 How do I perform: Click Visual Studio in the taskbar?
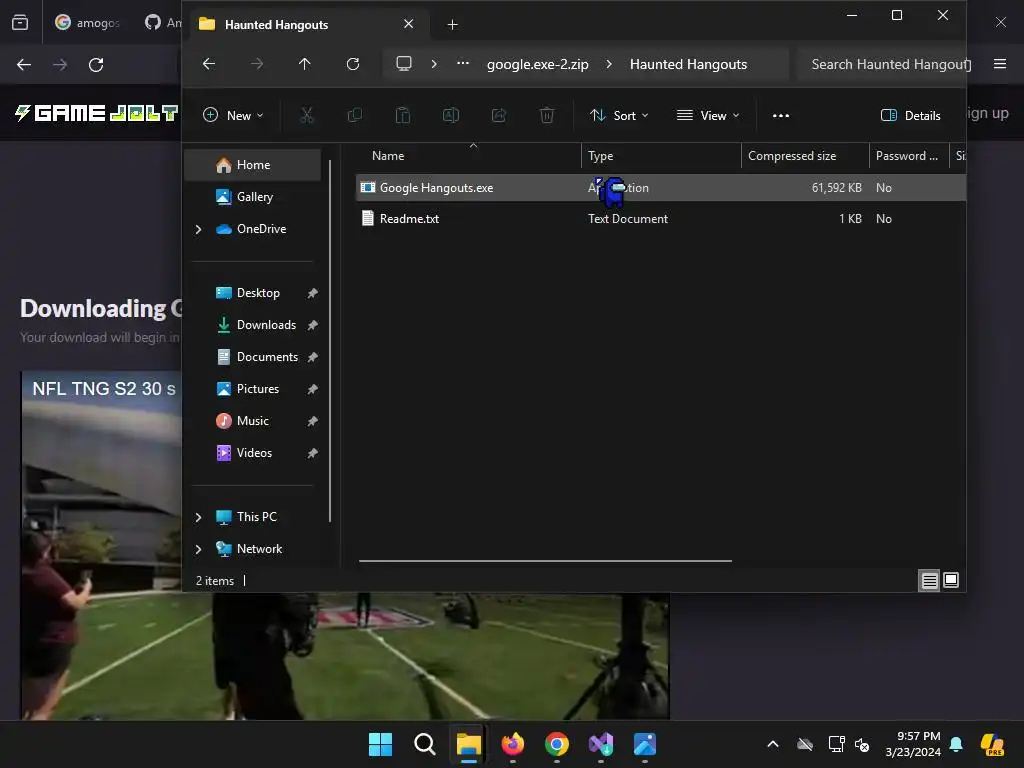coord(601,744)
